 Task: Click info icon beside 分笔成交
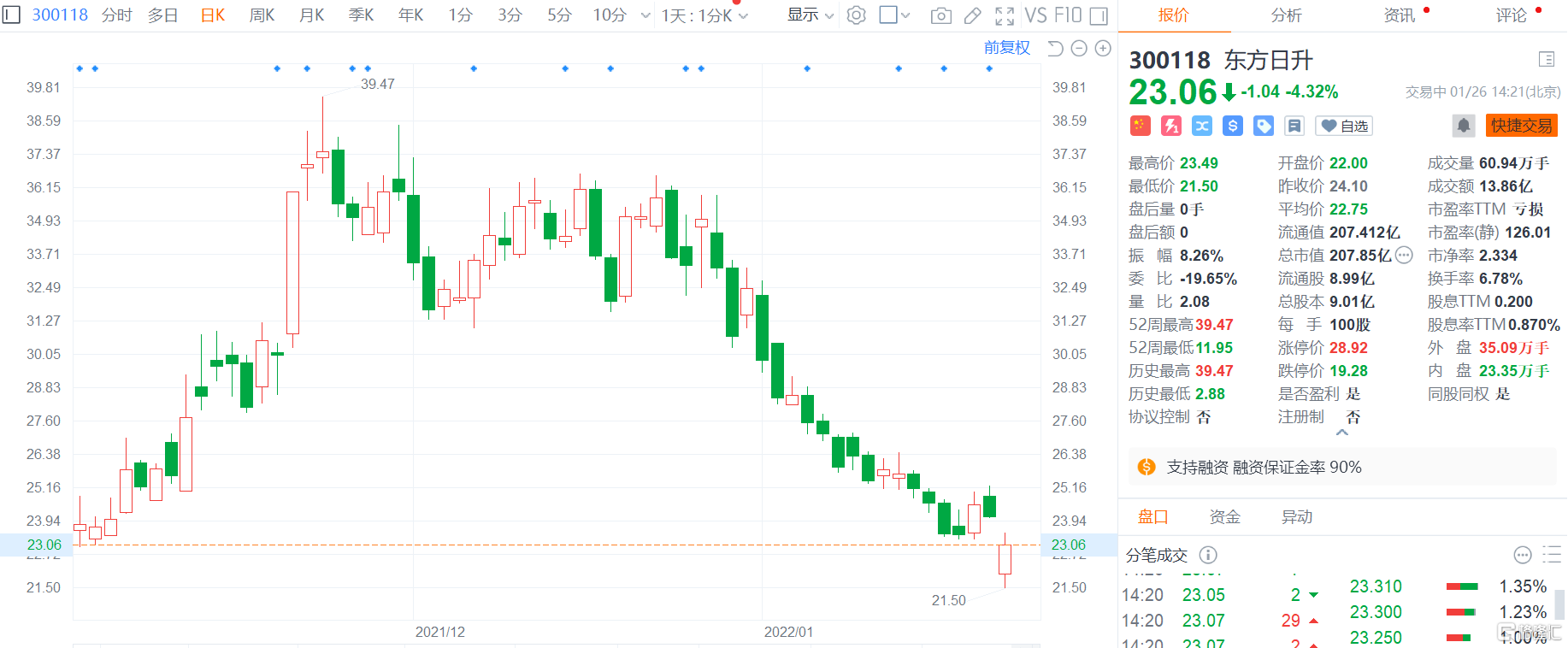click(x=1208, y=555)
